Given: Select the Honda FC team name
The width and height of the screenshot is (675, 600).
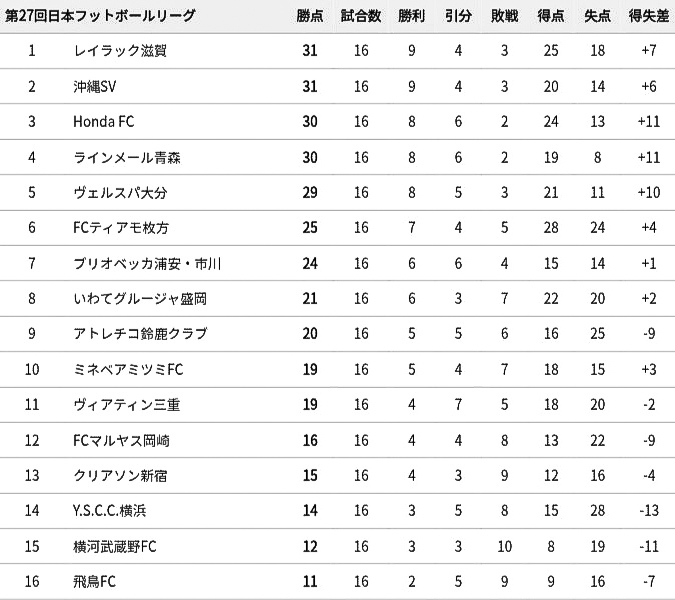Looking at the screenshot, I should pyautogui.click(x=104, y=121).
